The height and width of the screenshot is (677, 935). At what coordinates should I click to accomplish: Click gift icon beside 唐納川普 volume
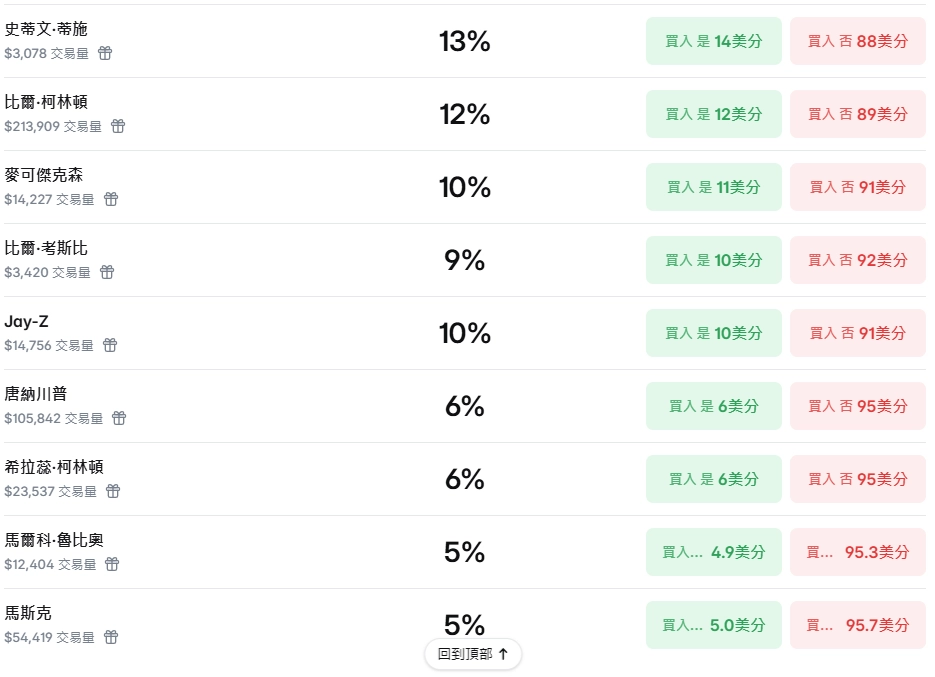[x=119, y=418]
